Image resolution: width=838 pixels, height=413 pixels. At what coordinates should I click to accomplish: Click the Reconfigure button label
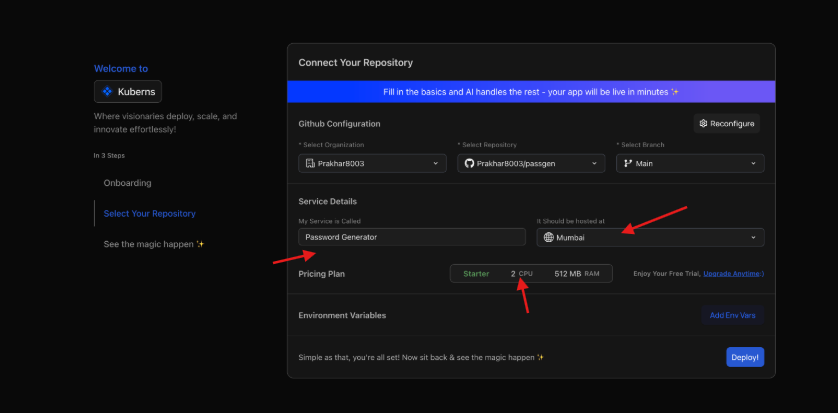click(732, 123)
